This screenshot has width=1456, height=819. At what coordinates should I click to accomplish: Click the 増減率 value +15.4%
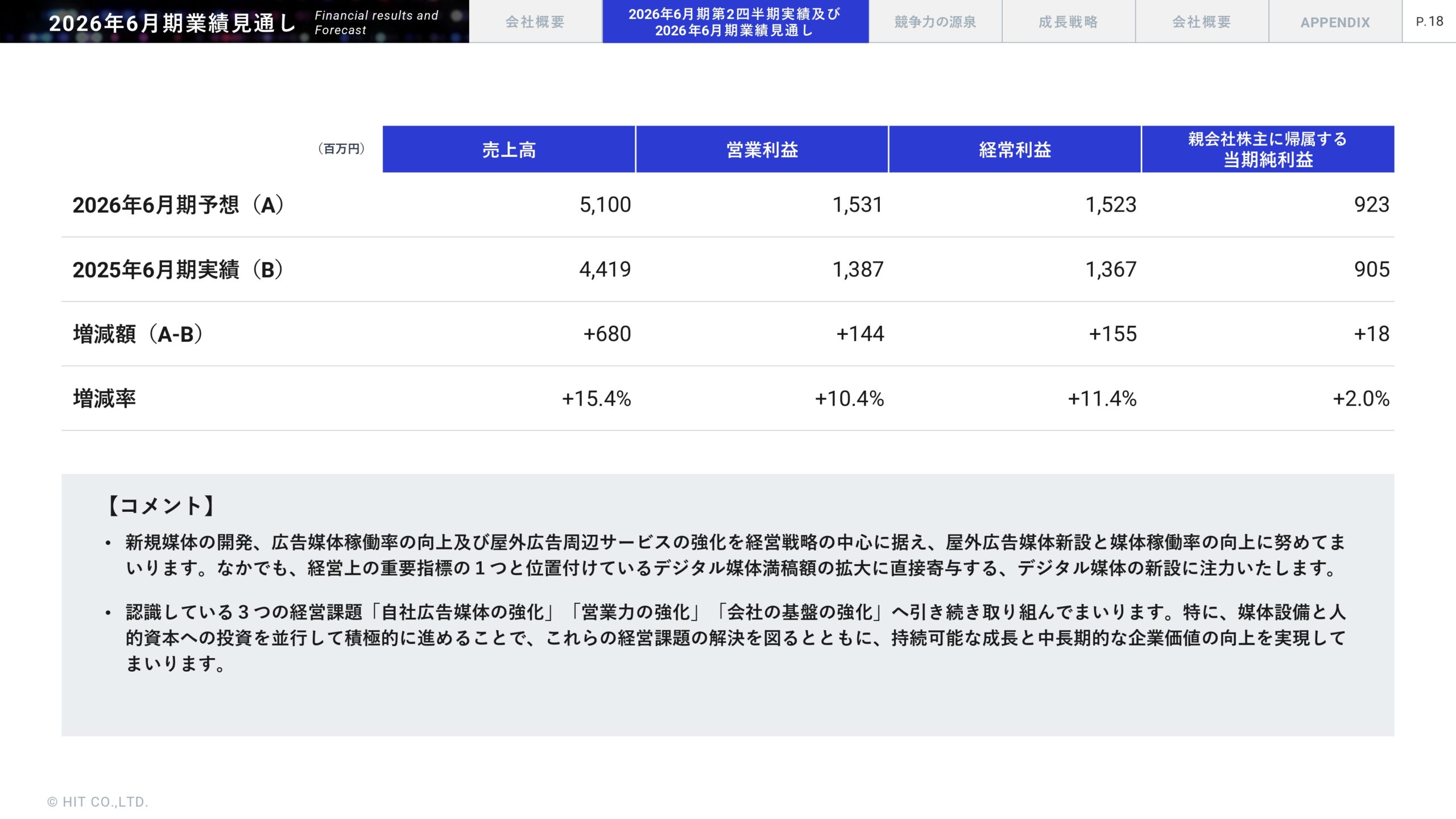[596, 400]
